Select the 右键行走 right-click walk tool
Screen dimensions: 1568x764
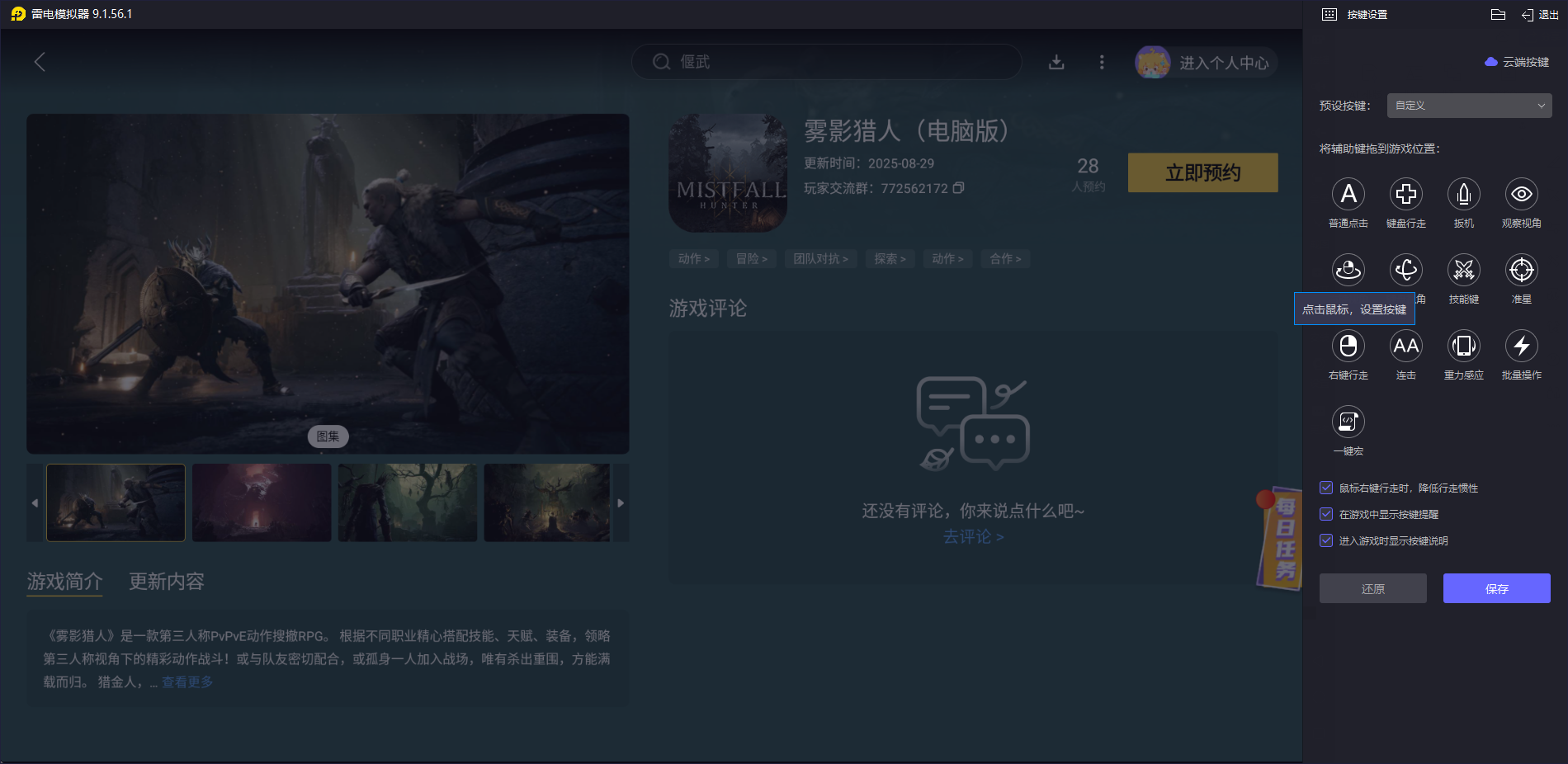(1348, 347)
